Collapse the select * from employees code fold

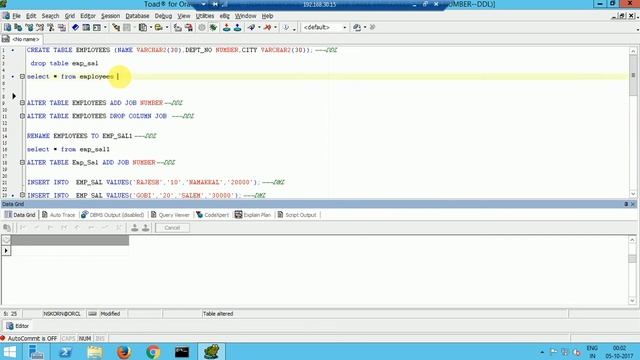(x=22, y=76)
